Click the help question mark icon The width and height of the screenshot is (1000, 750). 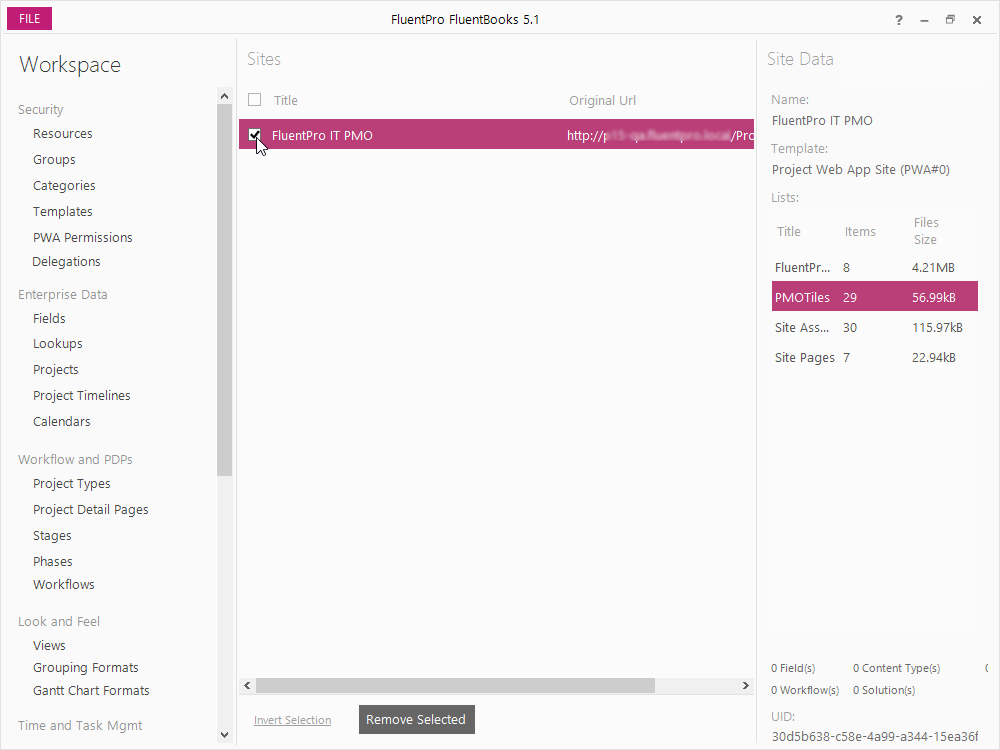899,20
